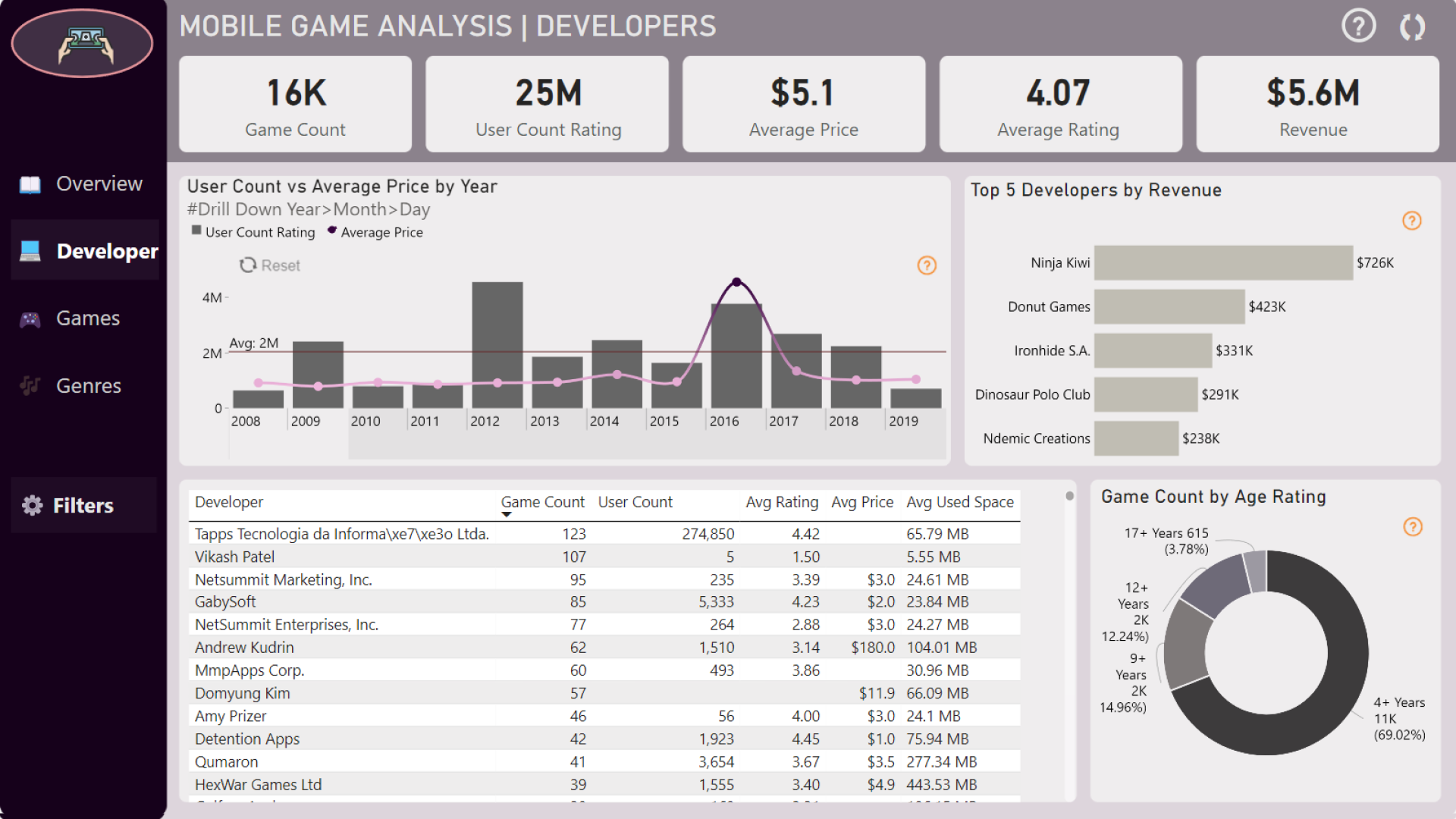The image size is (1456, 819).
Task: Click the Genres music note icon
Action: point(30,385)
